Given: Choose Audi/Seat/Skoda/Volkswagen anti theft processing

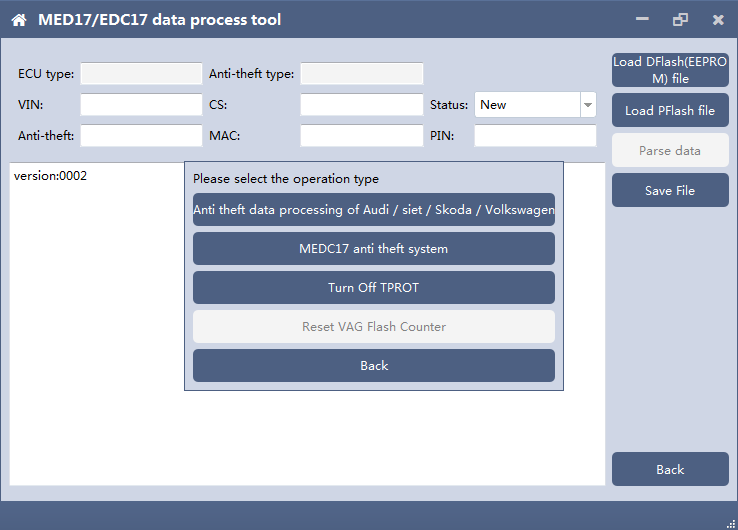Looking at the screenshot, I should [x=374, y=209].
